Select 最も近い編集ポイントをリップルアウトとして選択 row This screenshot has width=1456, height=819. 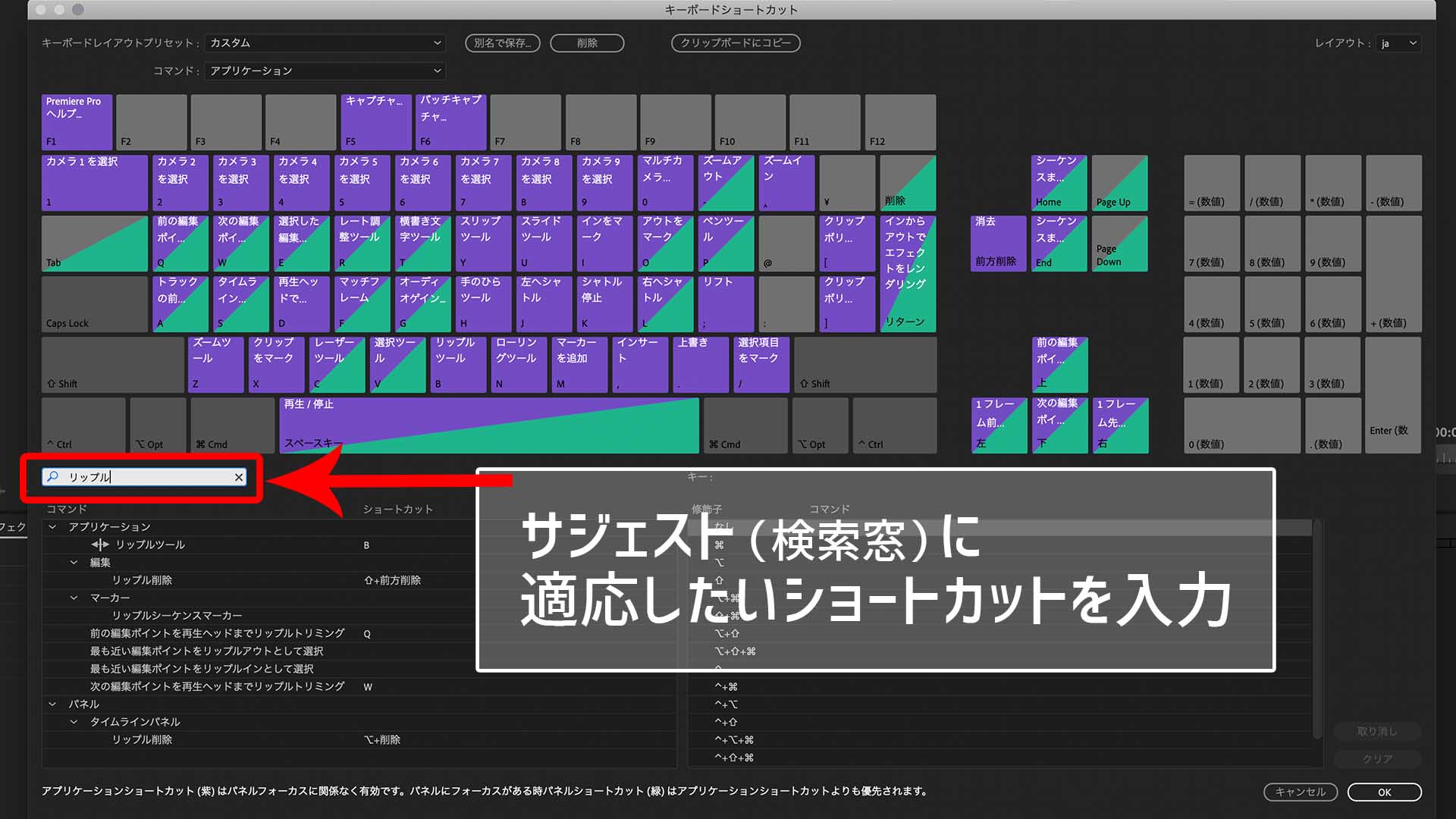pyautogui.click(x=359, y=651)
